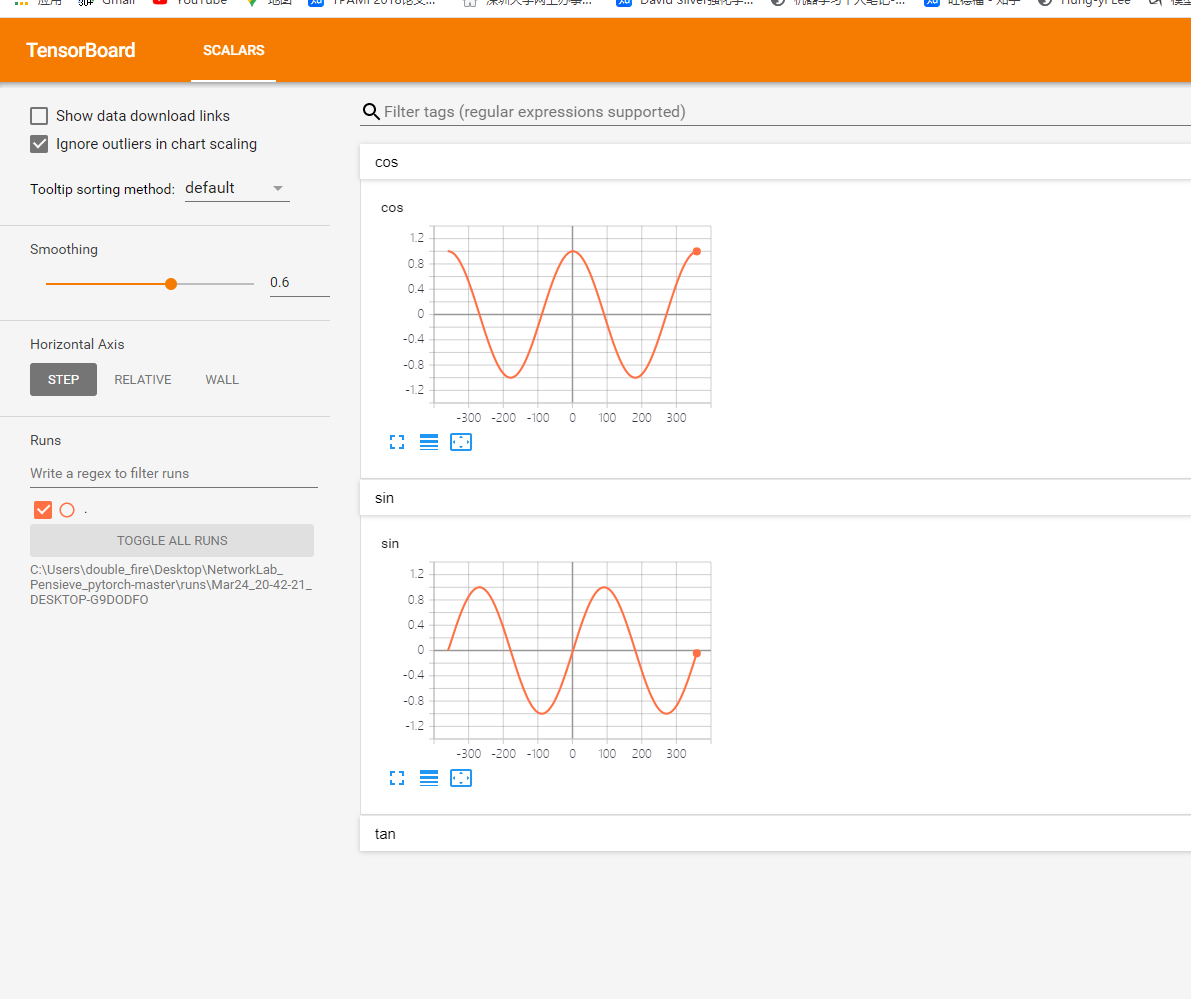1191x999 pixels.
Task: Disable Ignore outliers in chart scaling
Action: (x=38, y=143)
